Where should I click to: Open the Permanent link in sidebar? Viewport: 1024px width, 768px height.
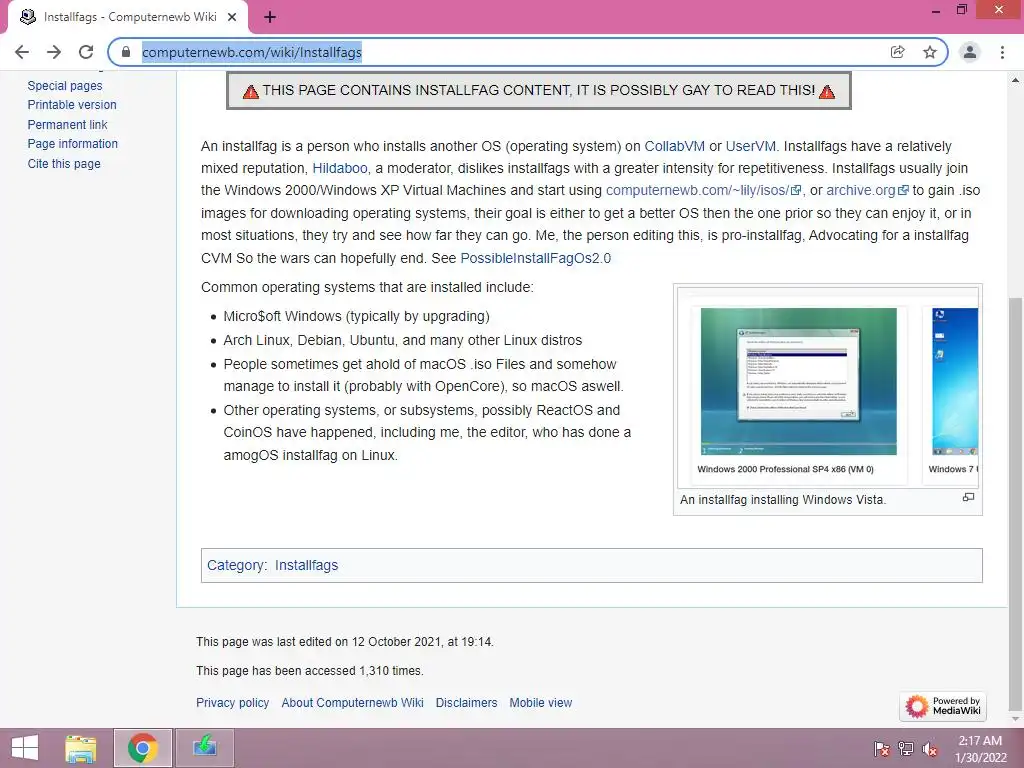coord(67,125)
